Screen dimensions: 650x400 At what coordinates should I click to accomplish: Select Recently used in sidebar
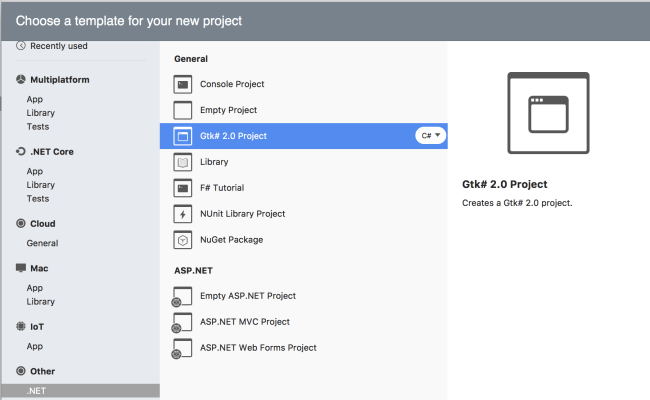pyautogui.click(x=58, y=46)
